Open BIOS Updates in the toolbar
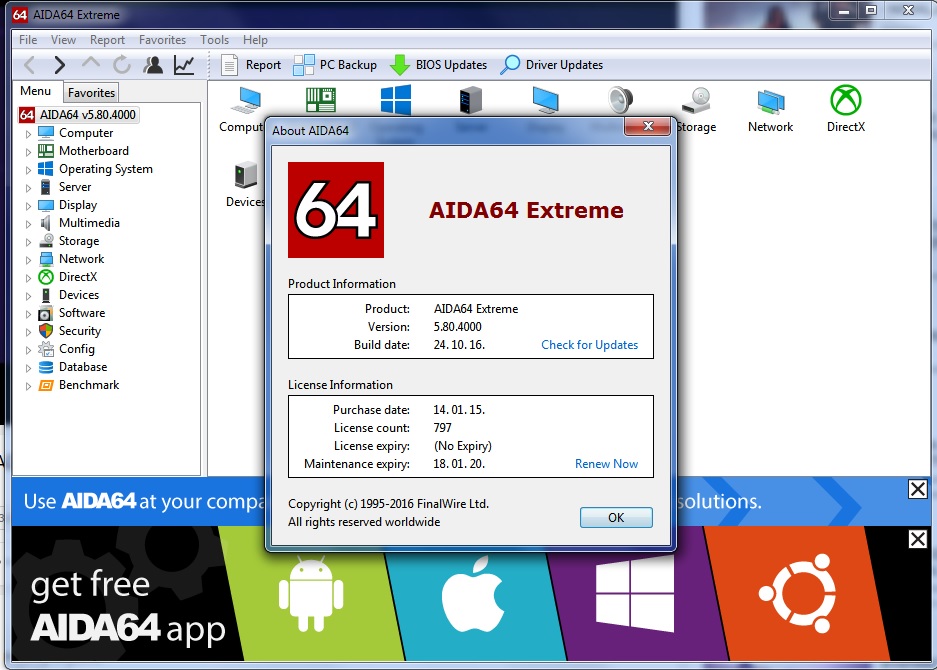This screenshot has height=670, width=937. pyautogui.click(x=438, y=65)
